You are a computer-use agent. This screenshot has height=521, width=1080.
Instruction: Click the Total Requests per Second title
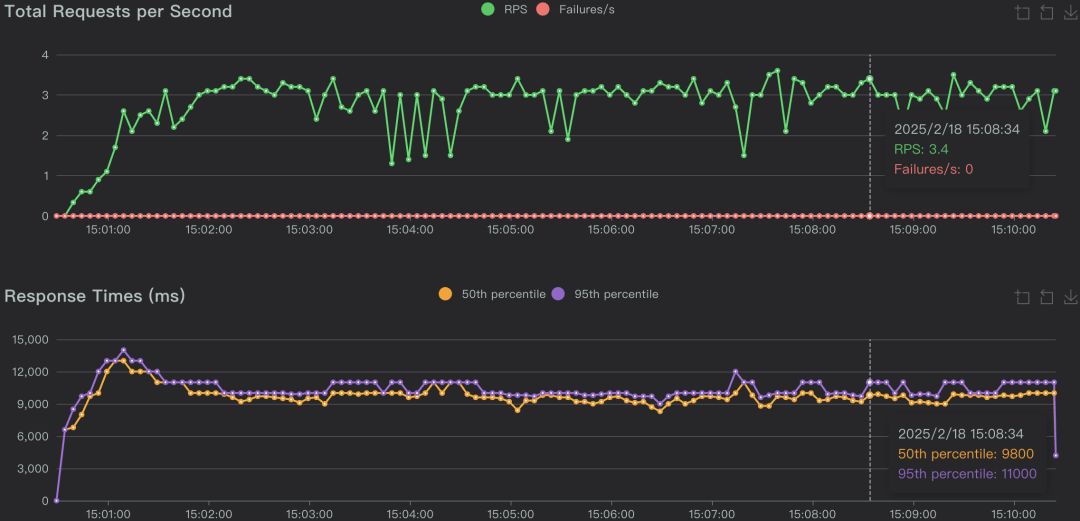pyautogui.click(x=118, y=12)
